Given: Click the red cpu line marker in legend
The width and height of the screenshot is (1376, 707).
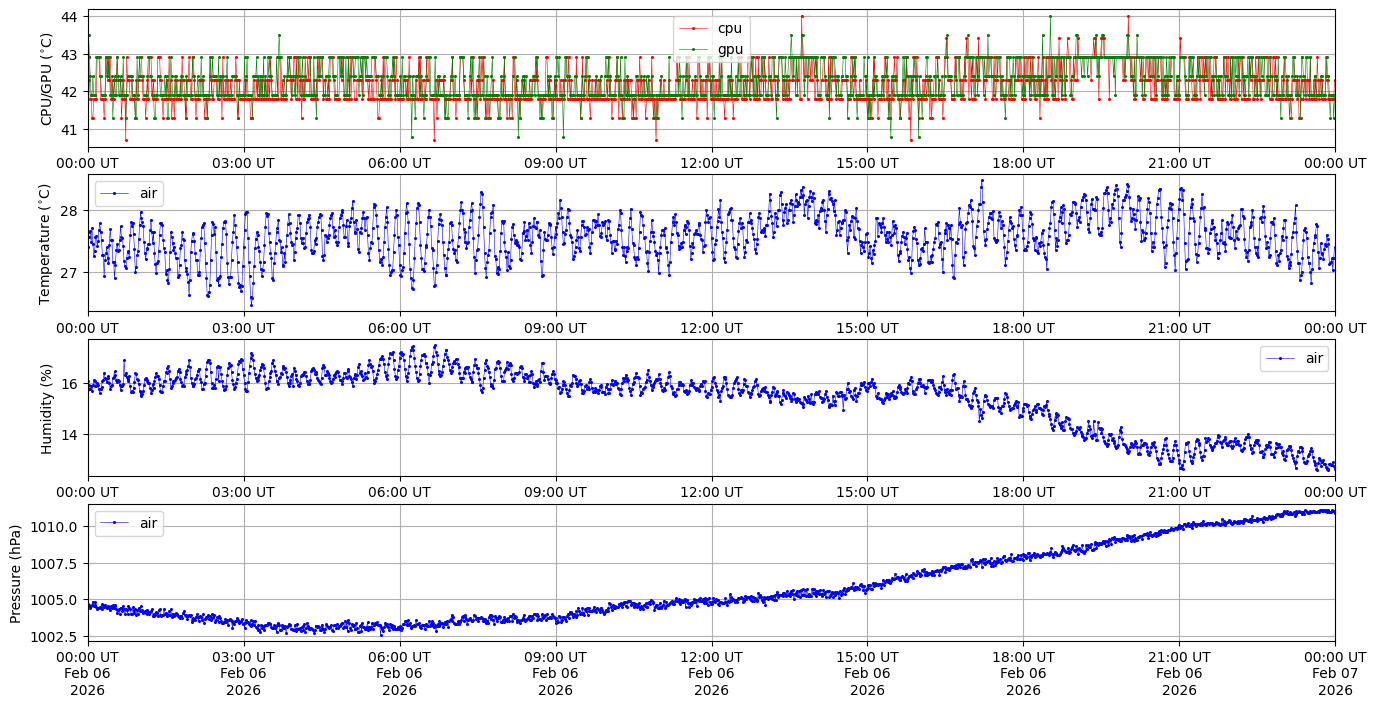Looking at the screenshot, I should [x=694, y=29].
